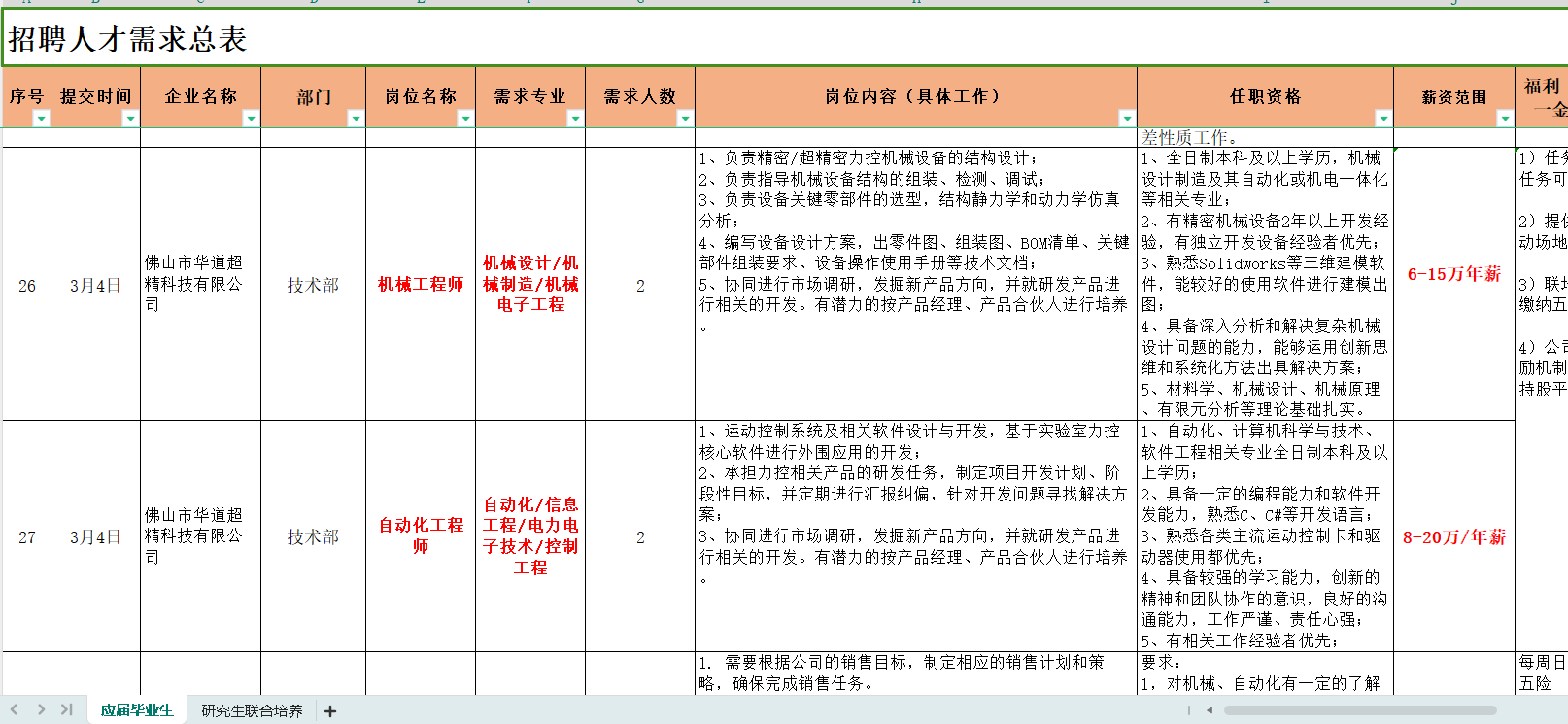This screenshot has width=1568, height=724.
Task: Click the horizontal scrollbar left arrow
Action: coord(1210,710)
